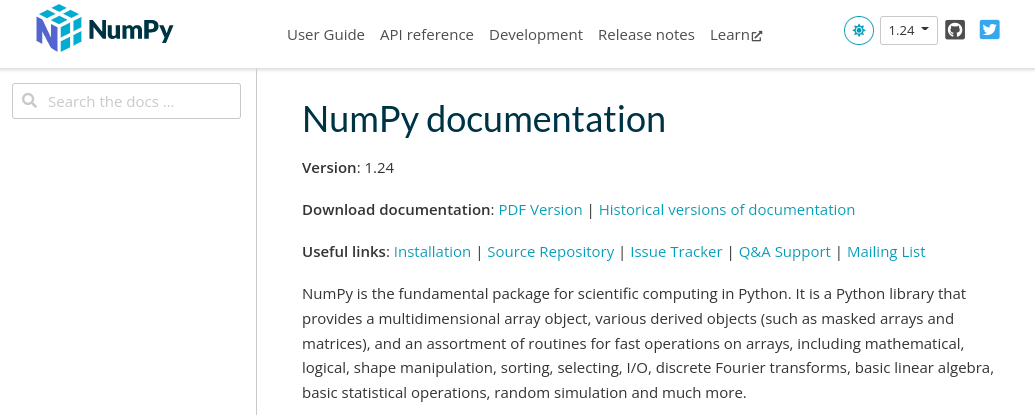Click the 'Download documentation' label
The image size is (1035, 415).
(x=397, y=210)
